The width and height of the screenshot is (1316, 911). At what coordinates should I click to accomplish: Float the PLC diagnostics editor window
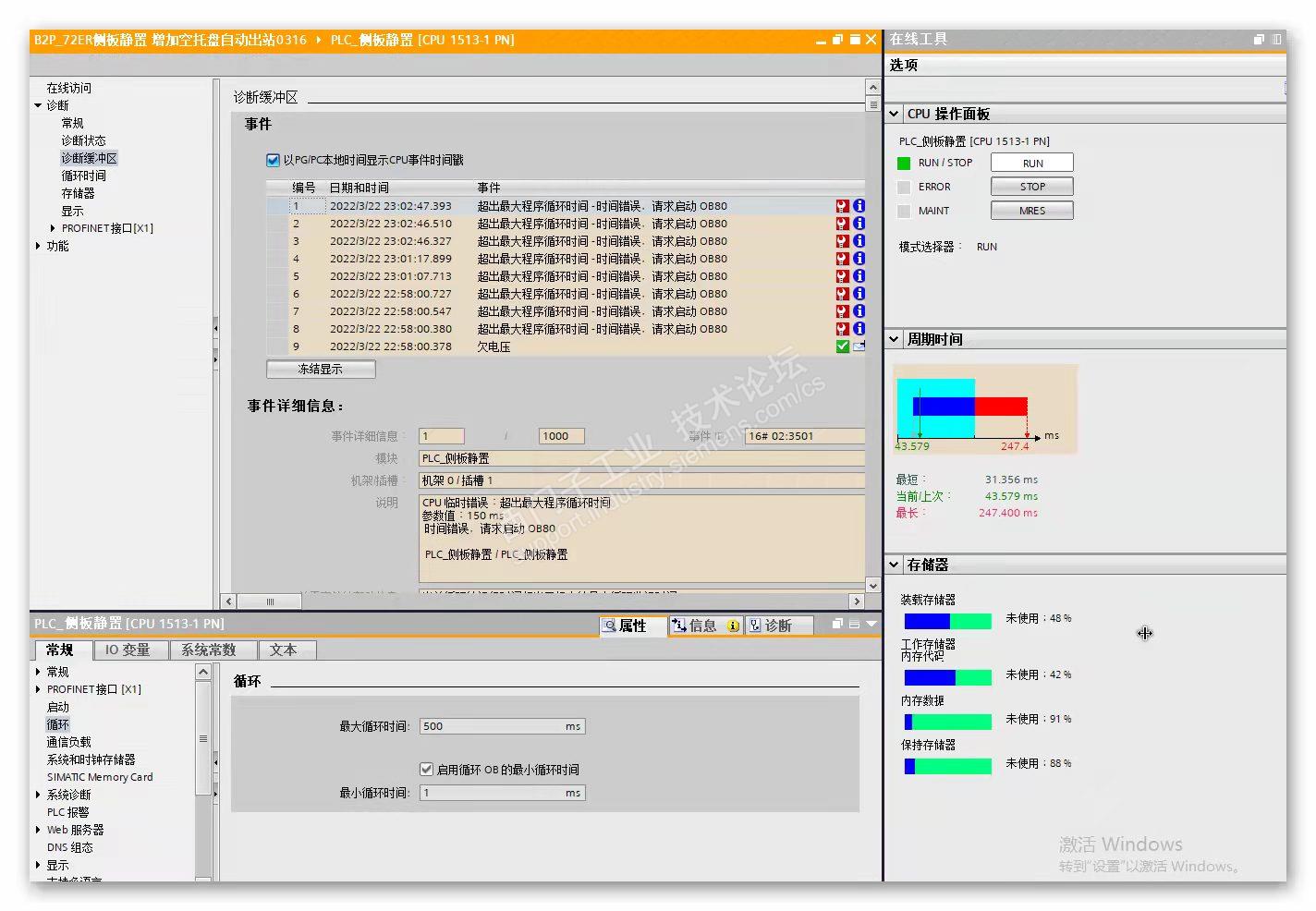point(837,40)
